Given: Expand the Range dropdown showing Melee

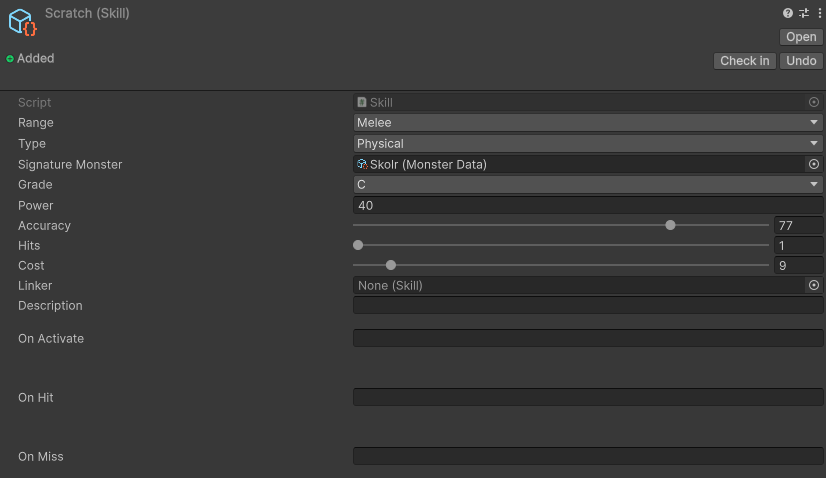Looking at the screenshot, I should 588,123.
